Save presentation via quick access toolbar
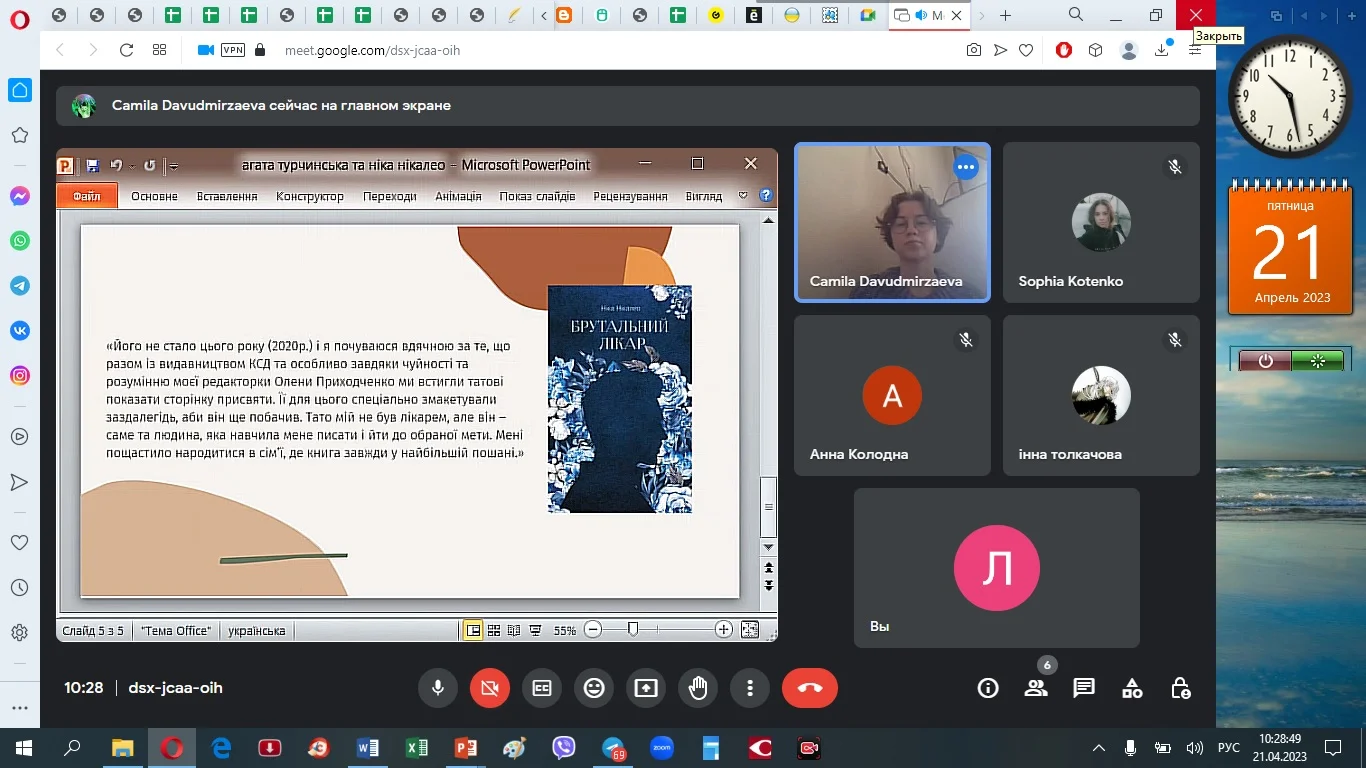1366x768 pixels. [92, 166]
